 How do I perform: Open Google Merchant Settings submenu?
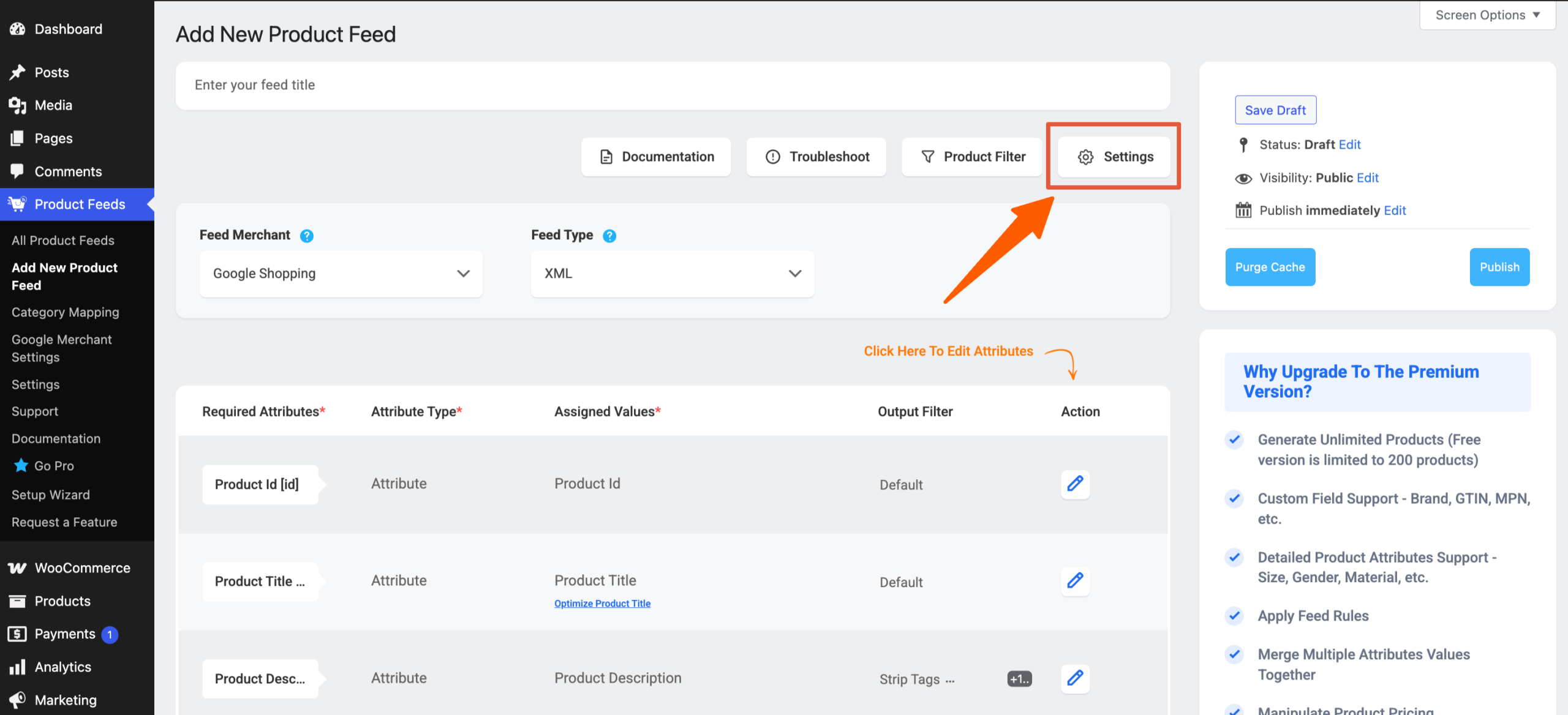pyautogui.click(x=61, y=348)
